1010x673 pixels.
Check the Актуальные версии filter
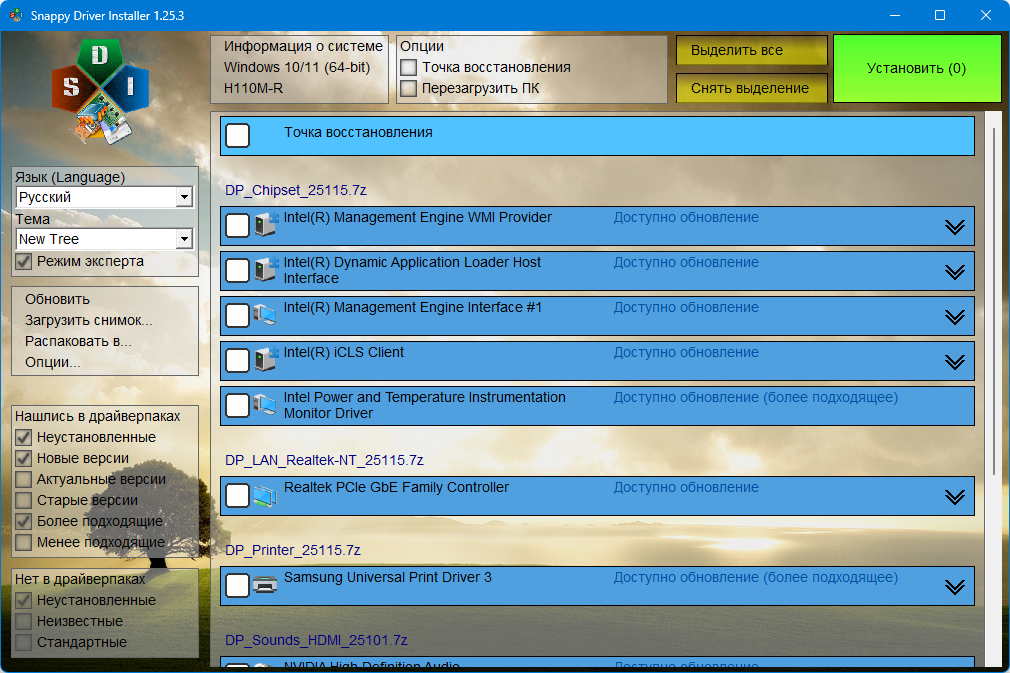point(24,480)
